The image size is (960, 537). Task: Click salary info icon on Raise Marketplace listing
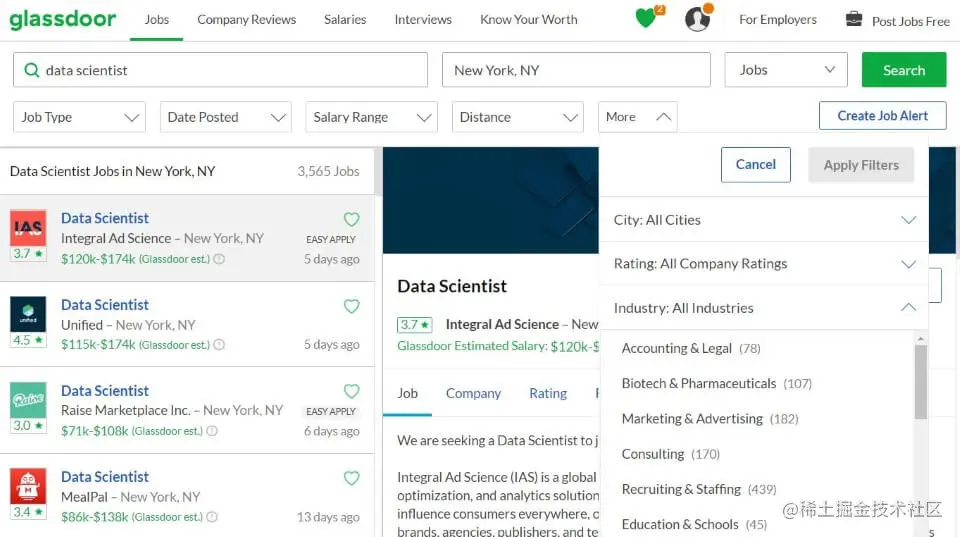tap(212, 431)
